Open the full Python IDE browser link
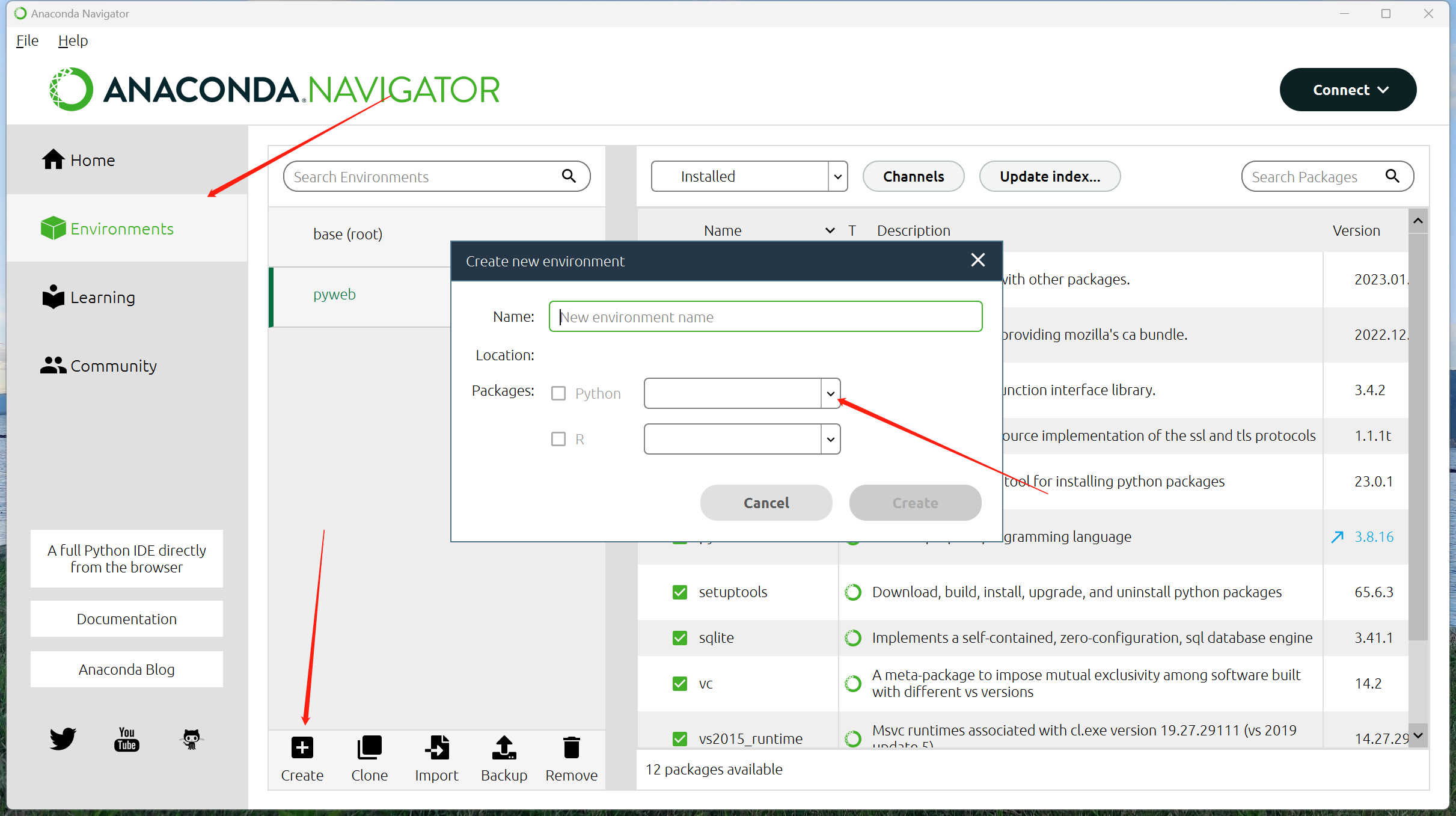The image size is (1456, 816). pos(127,559)
